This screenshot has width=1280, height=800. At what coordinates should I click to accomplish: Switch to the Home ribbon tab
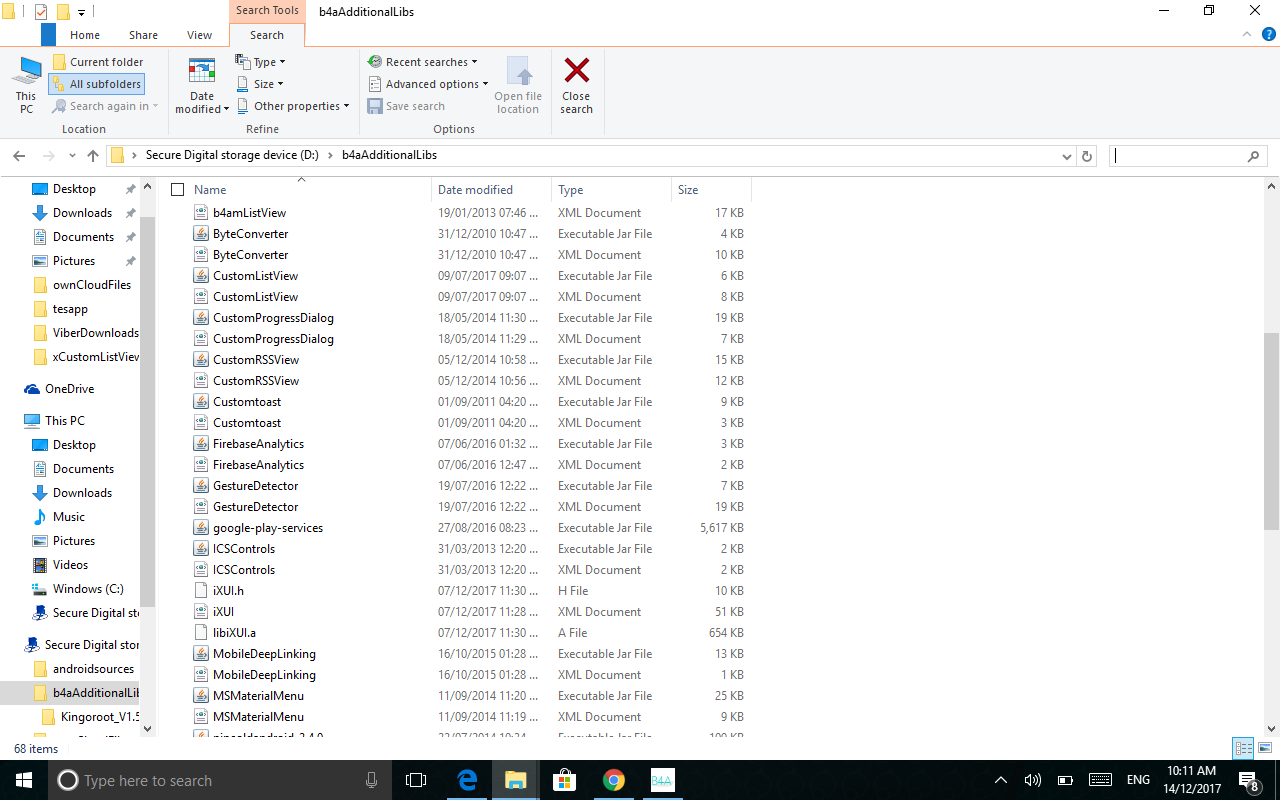coord(85,35)
